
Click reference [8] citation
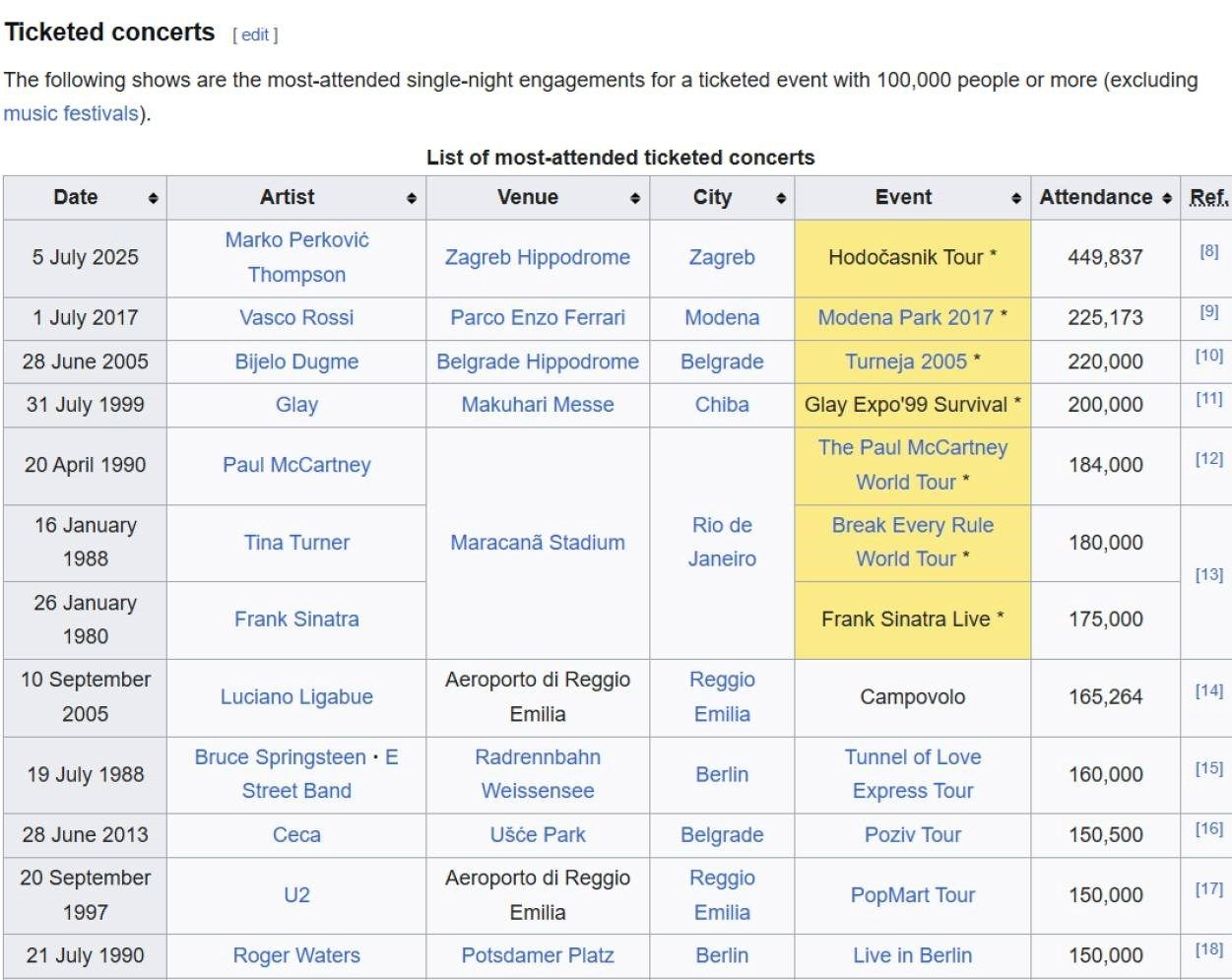click(1208, 251)
